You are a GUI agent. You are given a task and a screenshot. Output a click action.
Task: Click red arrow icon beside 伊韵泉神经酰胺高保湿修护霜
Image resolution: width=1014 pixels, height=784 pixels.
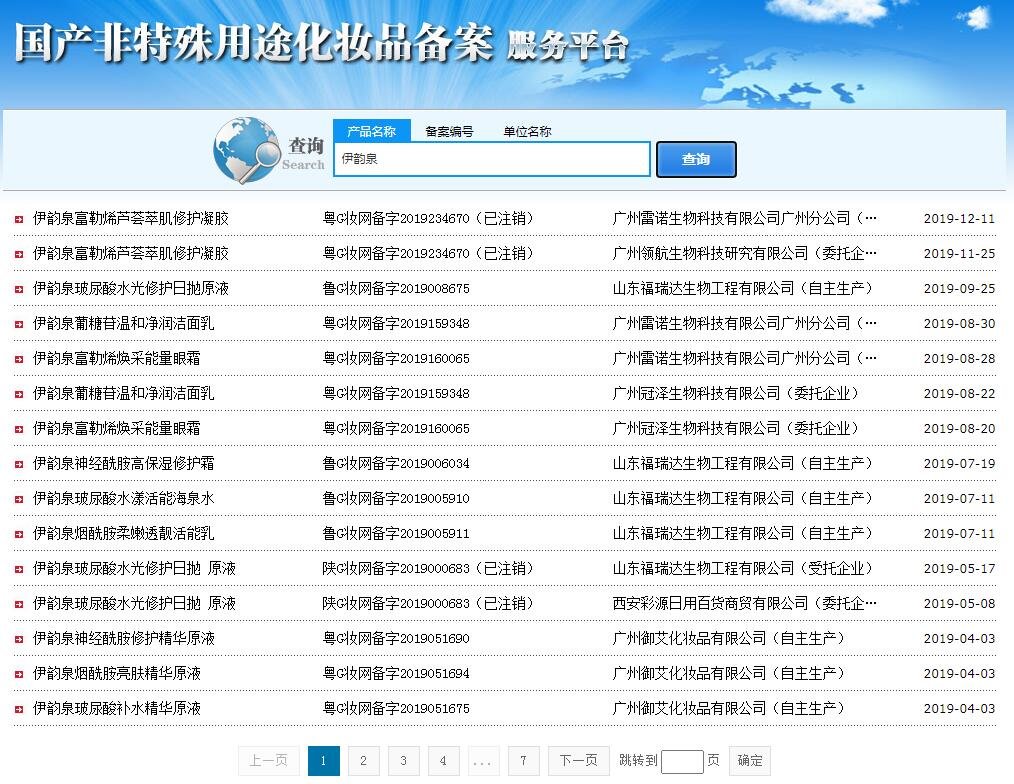19,464
